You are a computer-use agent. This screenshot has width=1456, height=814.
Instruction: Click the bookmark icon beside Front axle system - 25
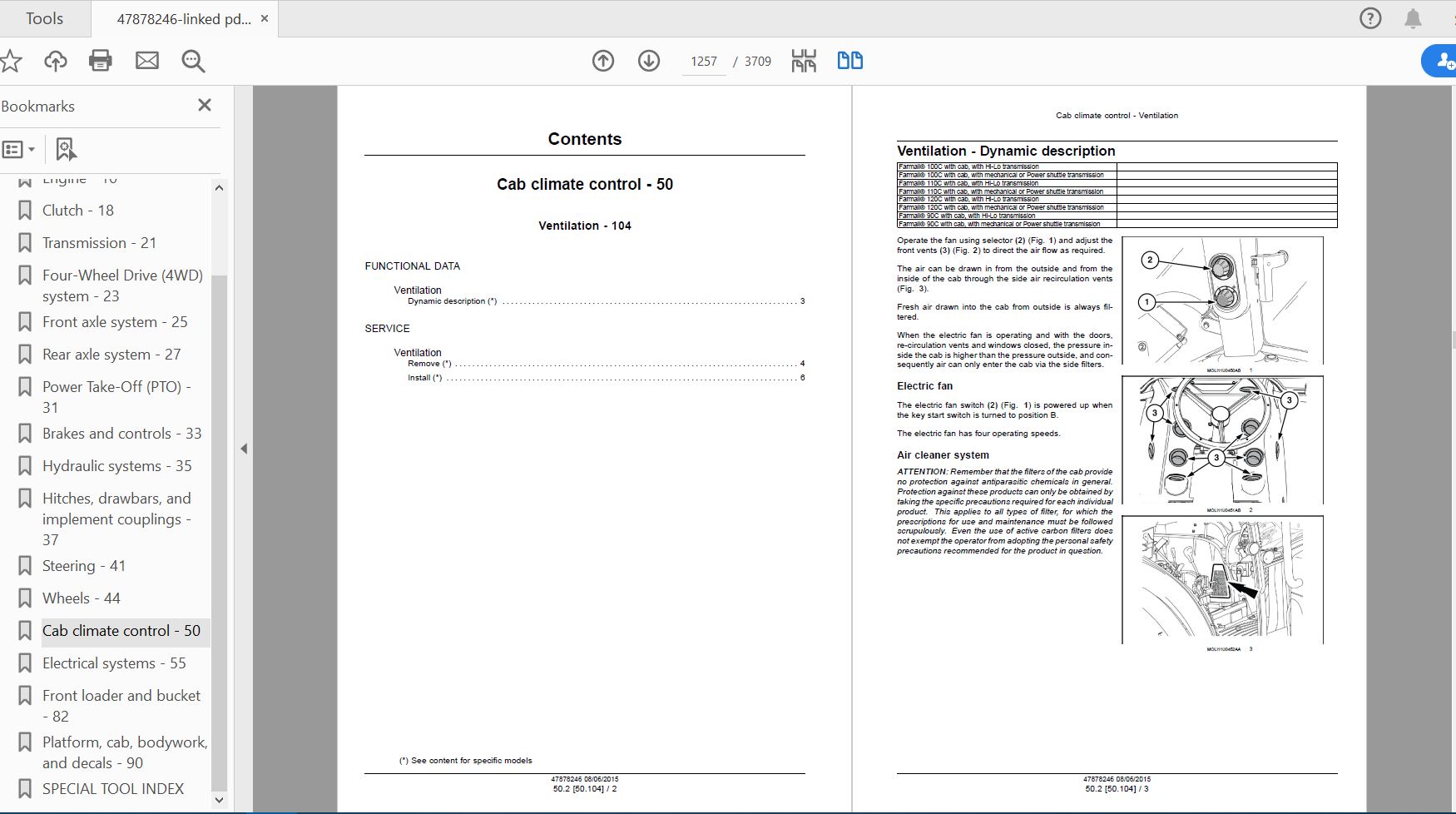25,322
